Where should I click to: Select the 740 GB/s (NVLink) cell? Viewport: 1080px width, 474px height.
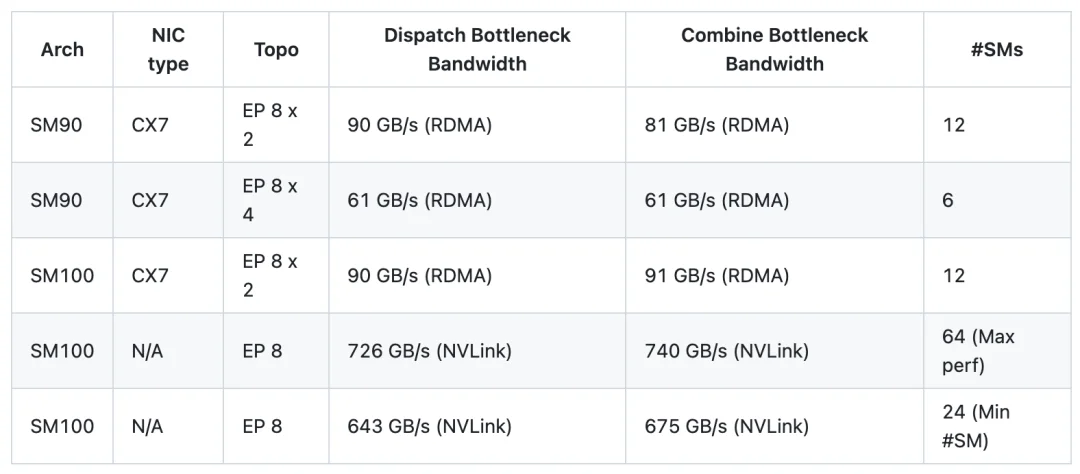[x=726, y=351]
